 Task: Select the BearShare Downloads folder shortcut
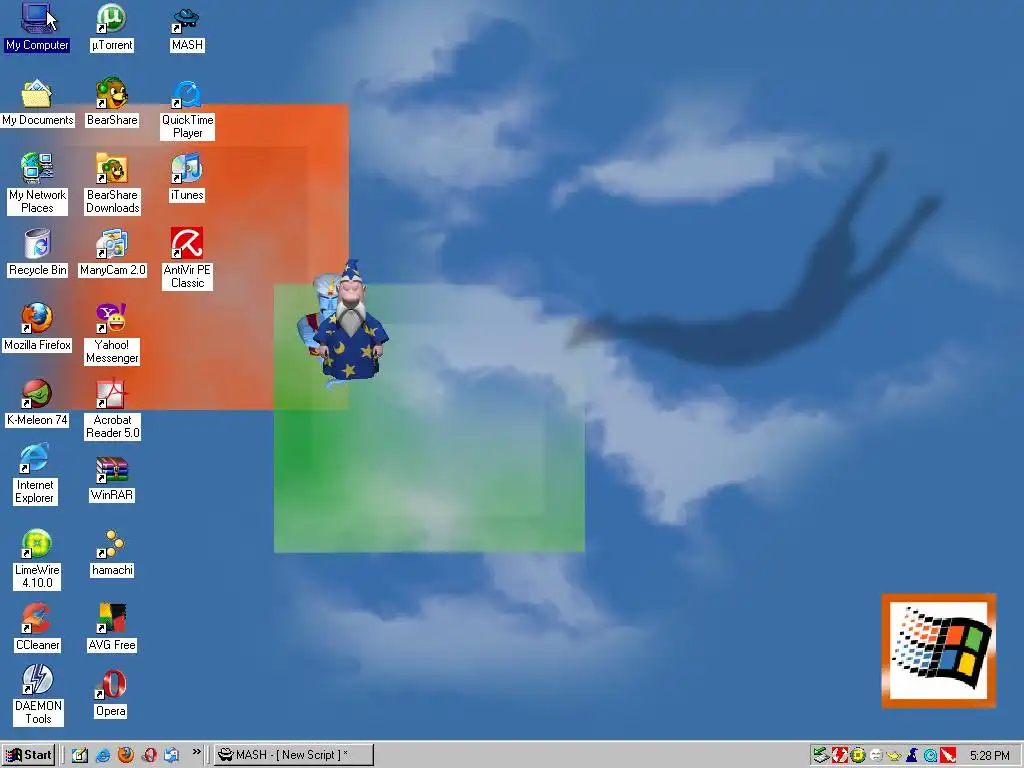(x=112, y=184)
